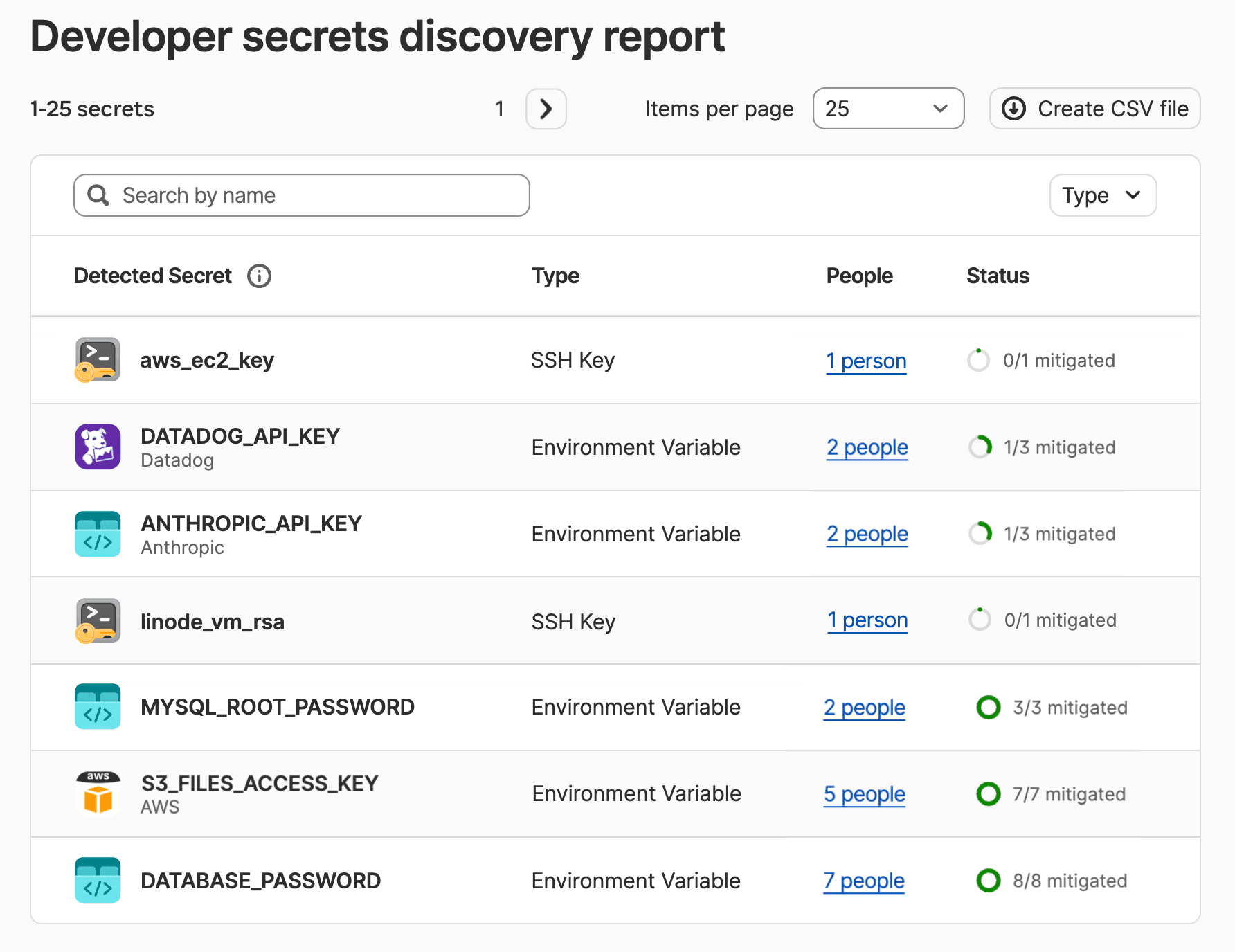The width and height of the screenshot is (1235, 952).
Task: Click the magnifier icon in search box
Action: pyautogui.click(x=98, y=195)
